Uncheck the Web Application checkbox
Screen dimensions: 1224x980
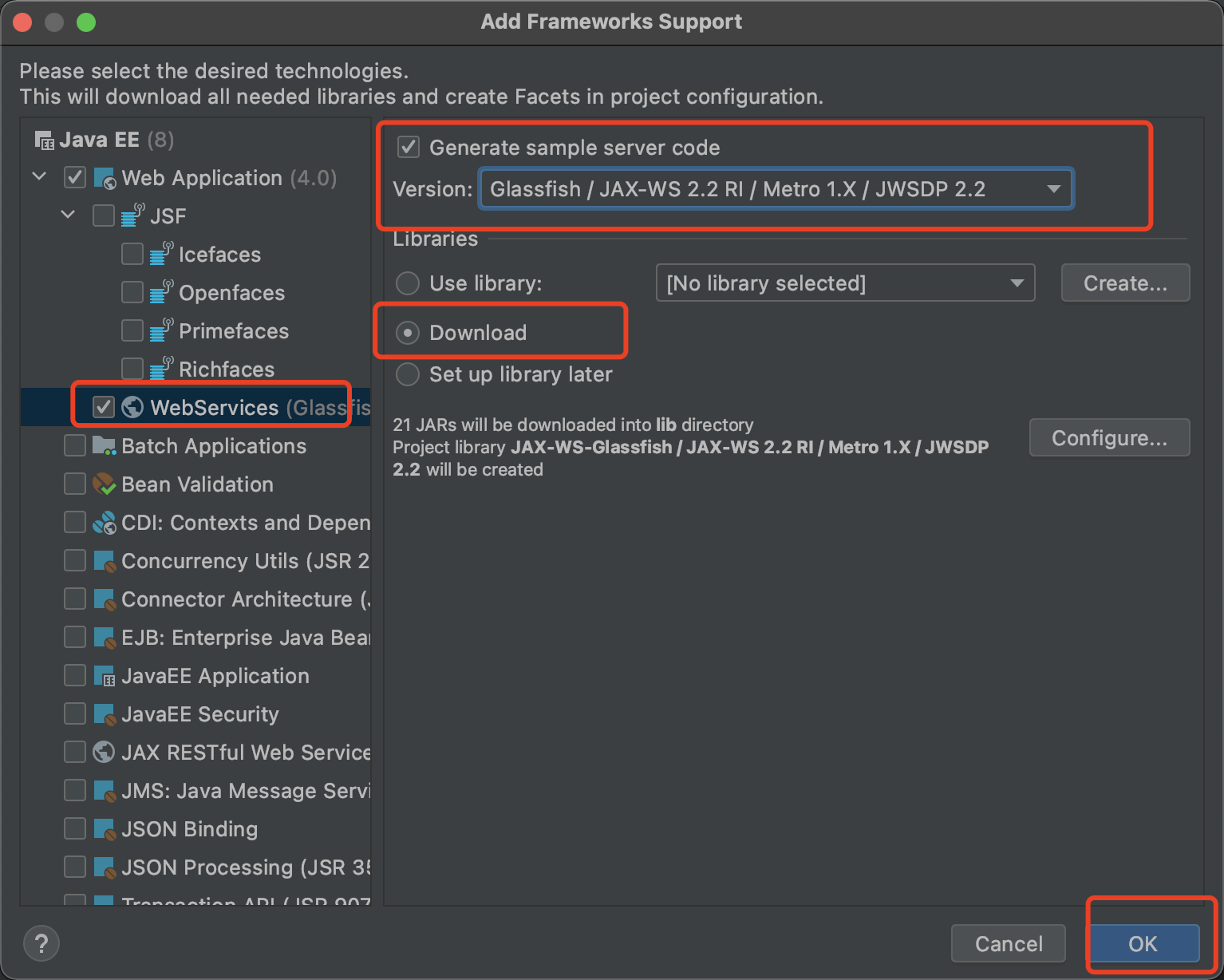tap(74, 177)
